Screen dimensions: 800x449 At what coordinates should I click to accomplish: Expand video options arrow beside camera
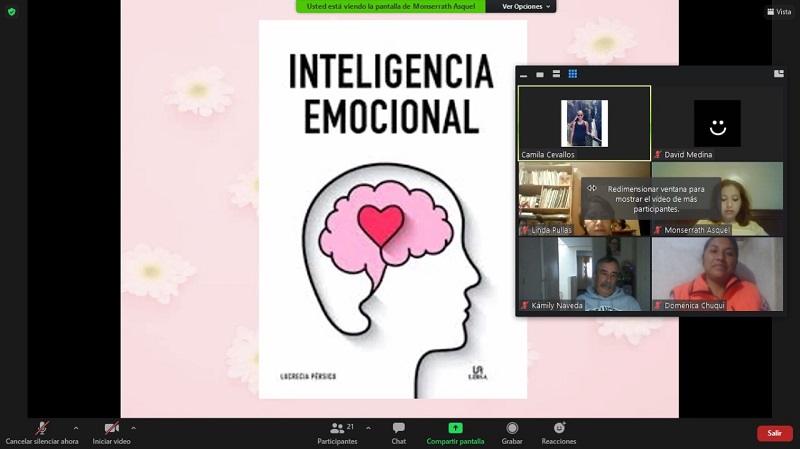133,428
